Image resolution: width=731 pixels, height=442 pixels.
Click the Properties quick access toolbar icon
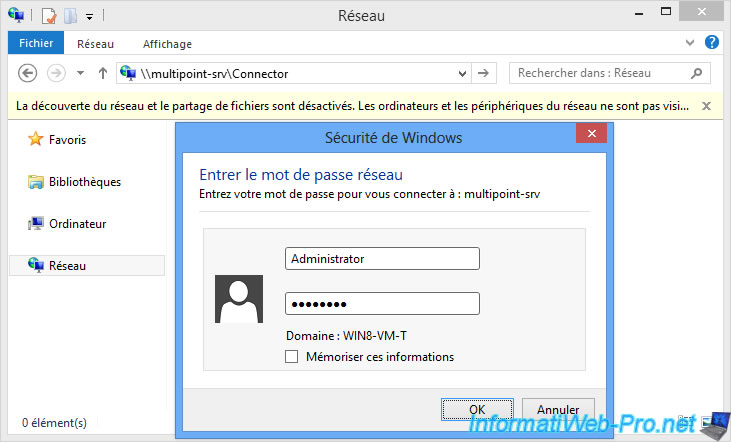click(x=49, y=16)
